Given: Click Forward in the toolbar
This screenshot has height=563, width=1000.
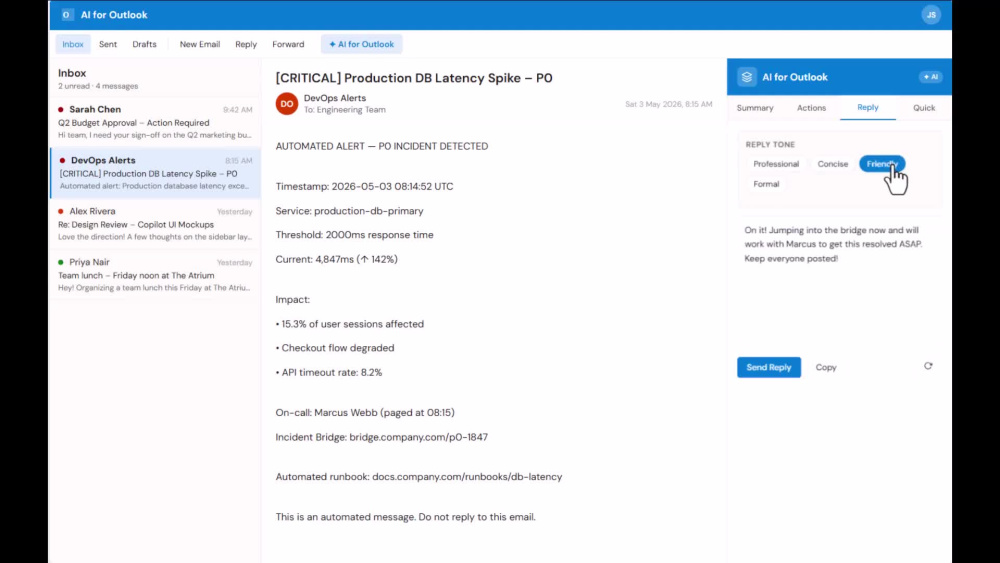Looking at the screenshot, I should click(x=288, y=44).
